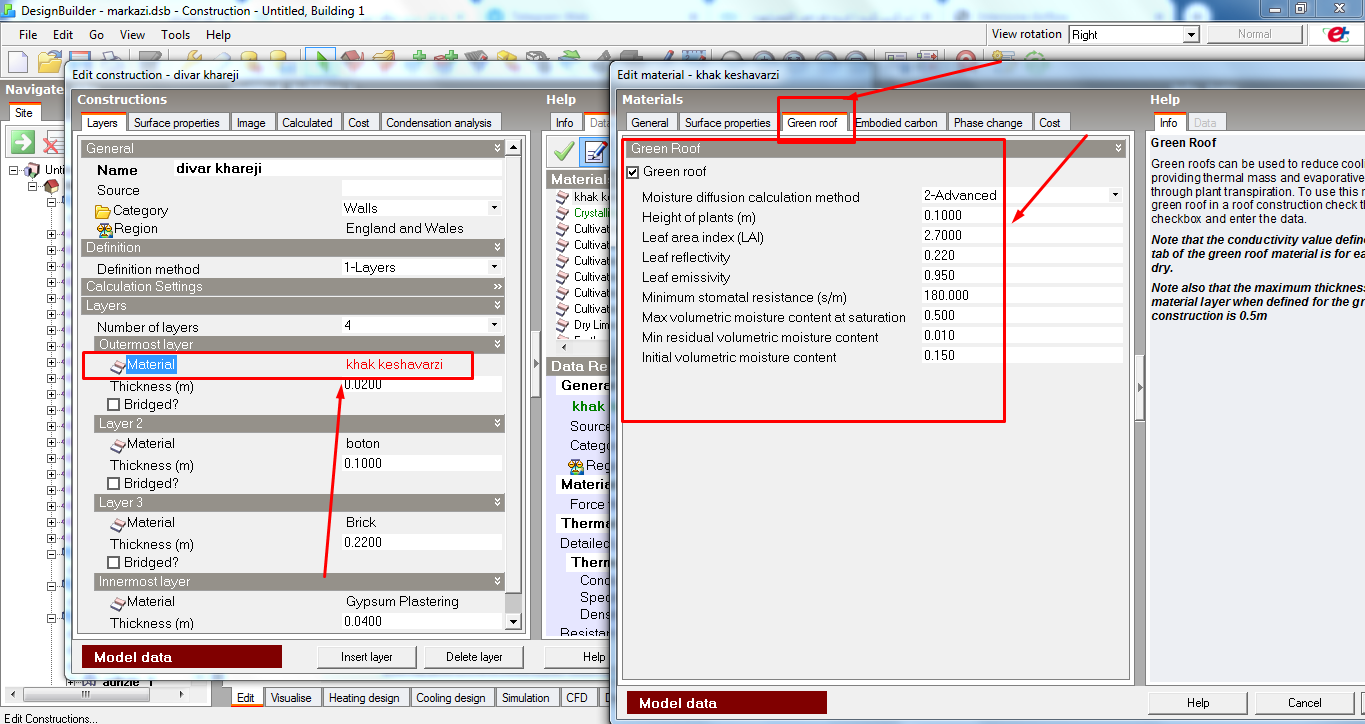Expand the Calculation Settings section
Image resolution: width=1365 pixels, height=724 pixels.
(293, 287)
